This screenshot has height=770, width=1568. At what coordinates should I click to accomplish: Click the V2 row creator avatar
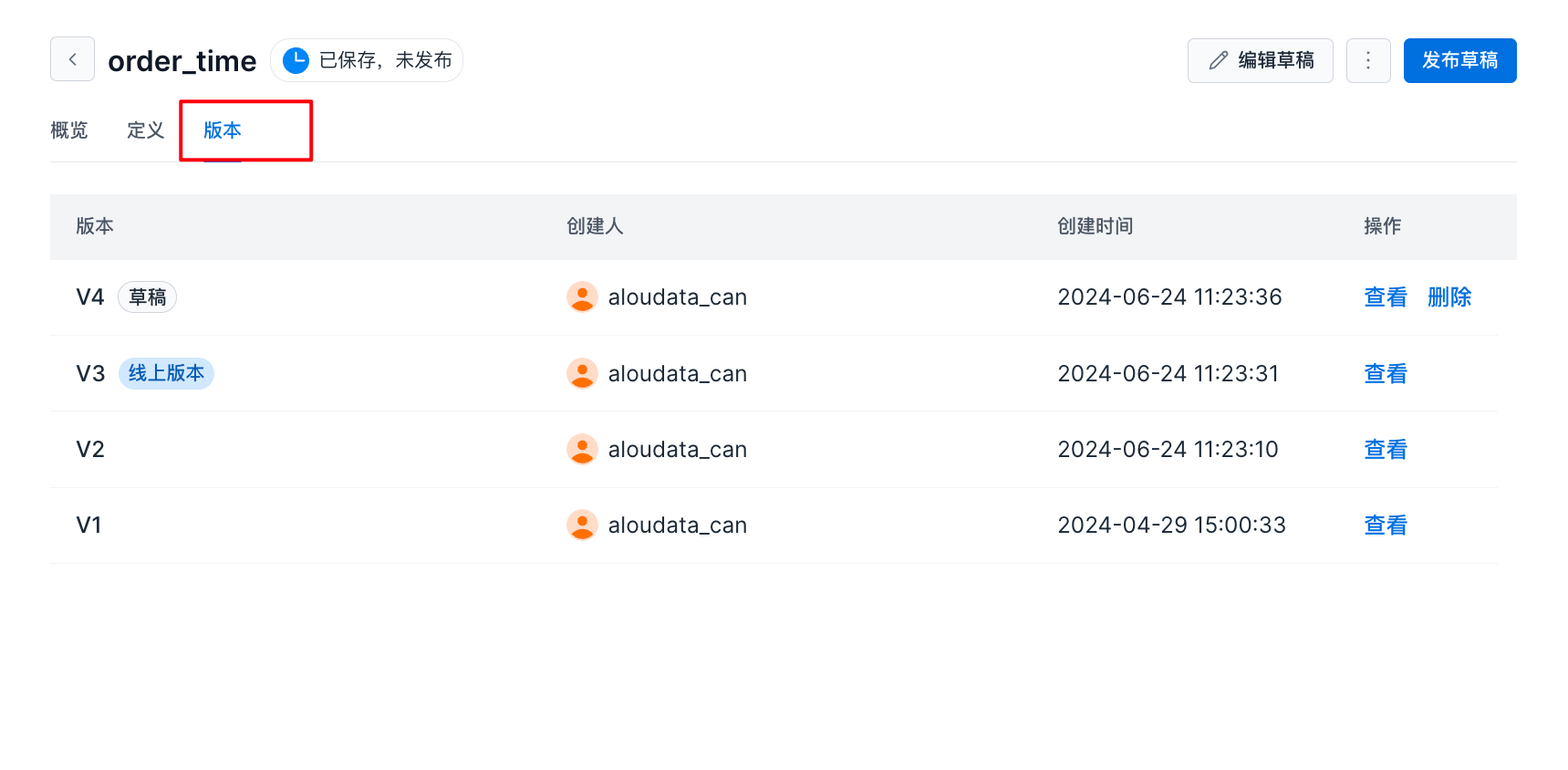(x=582, y=449)
